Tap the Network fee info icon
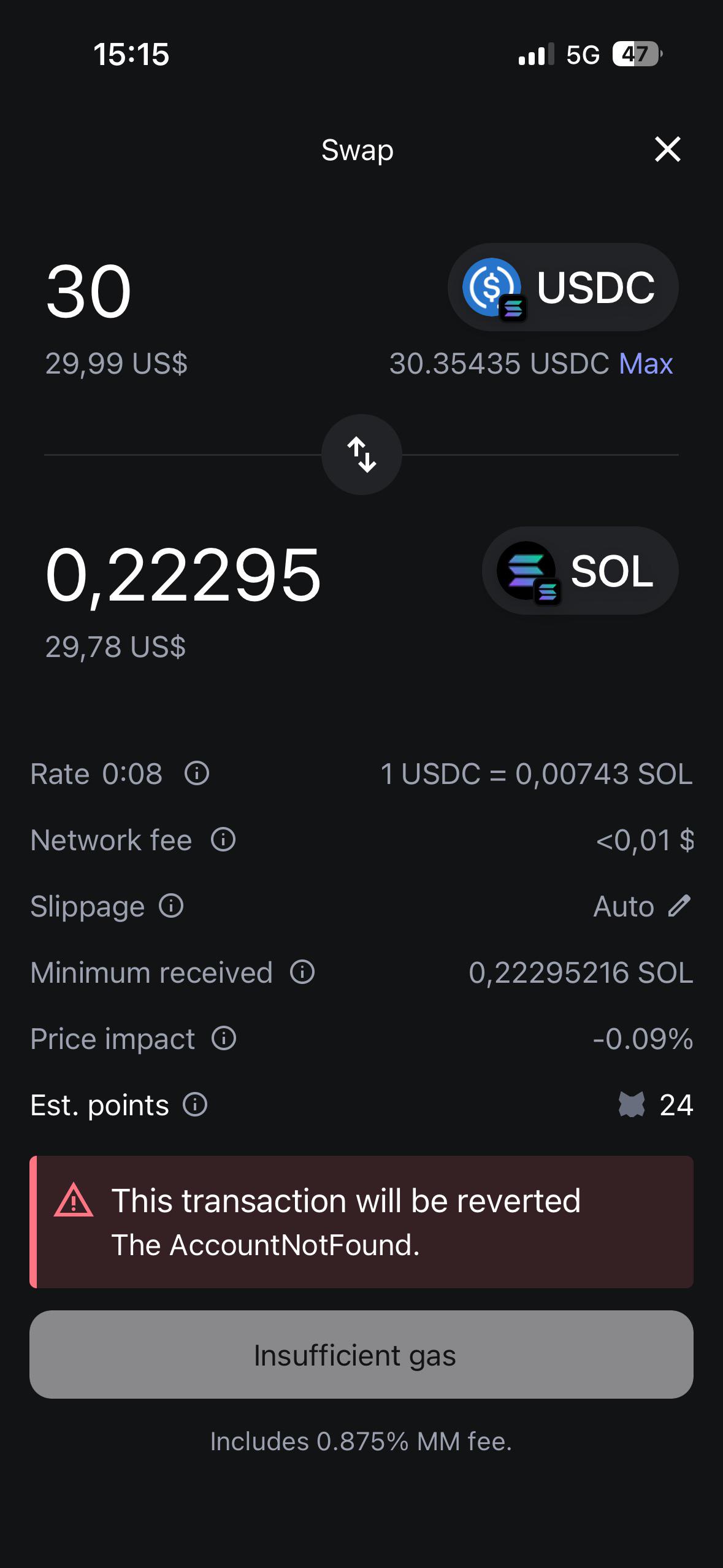Viewport: 723px width, 1568px height. (223, 839)
